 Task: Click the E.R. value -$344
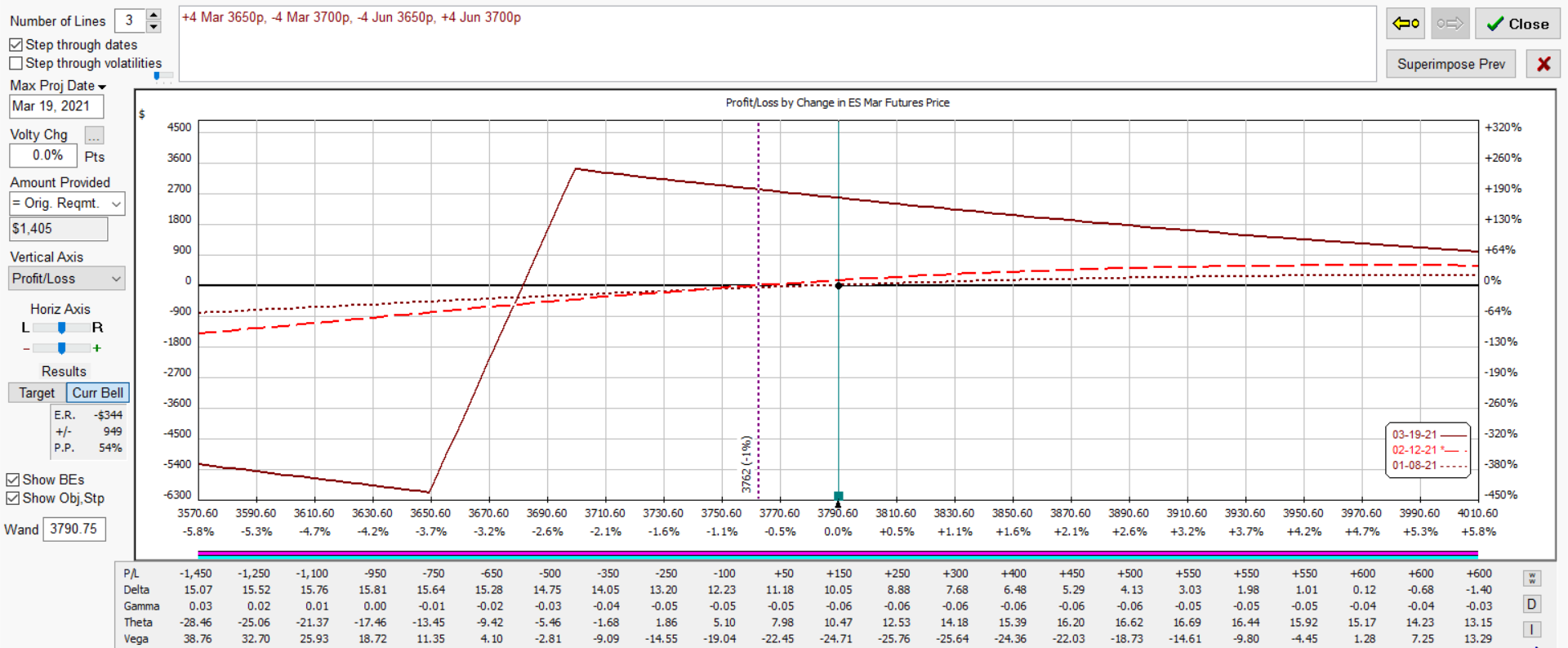108,415
